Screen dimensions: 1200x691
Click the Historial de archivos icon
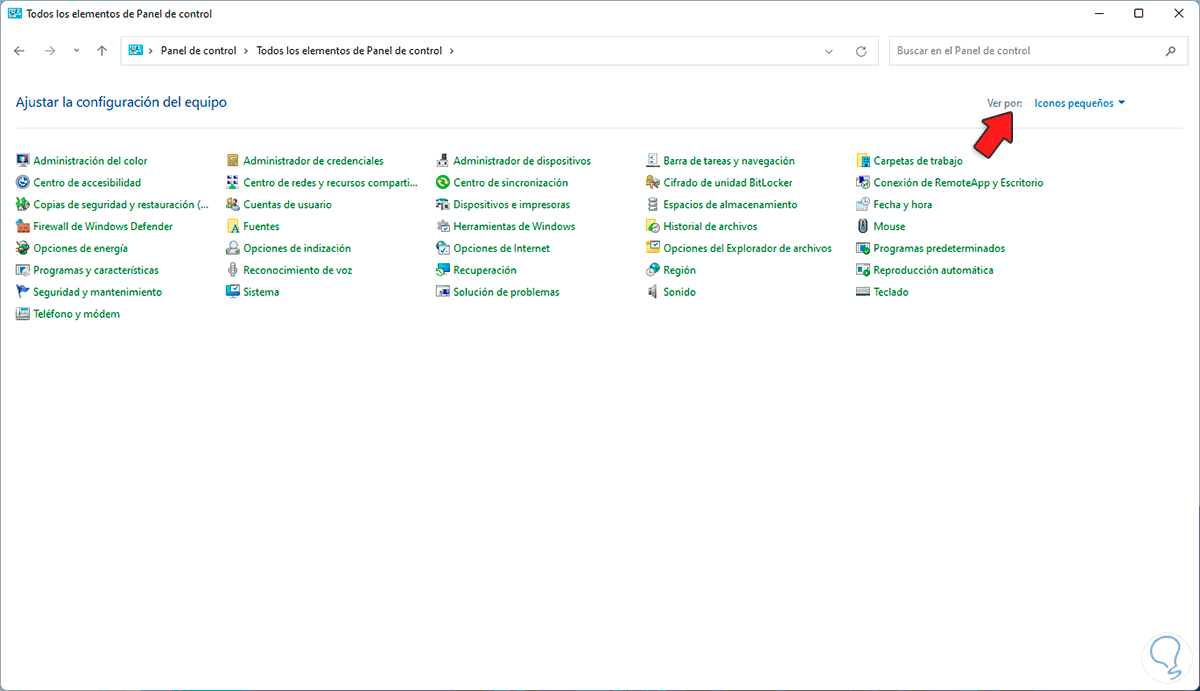[653, 226]
